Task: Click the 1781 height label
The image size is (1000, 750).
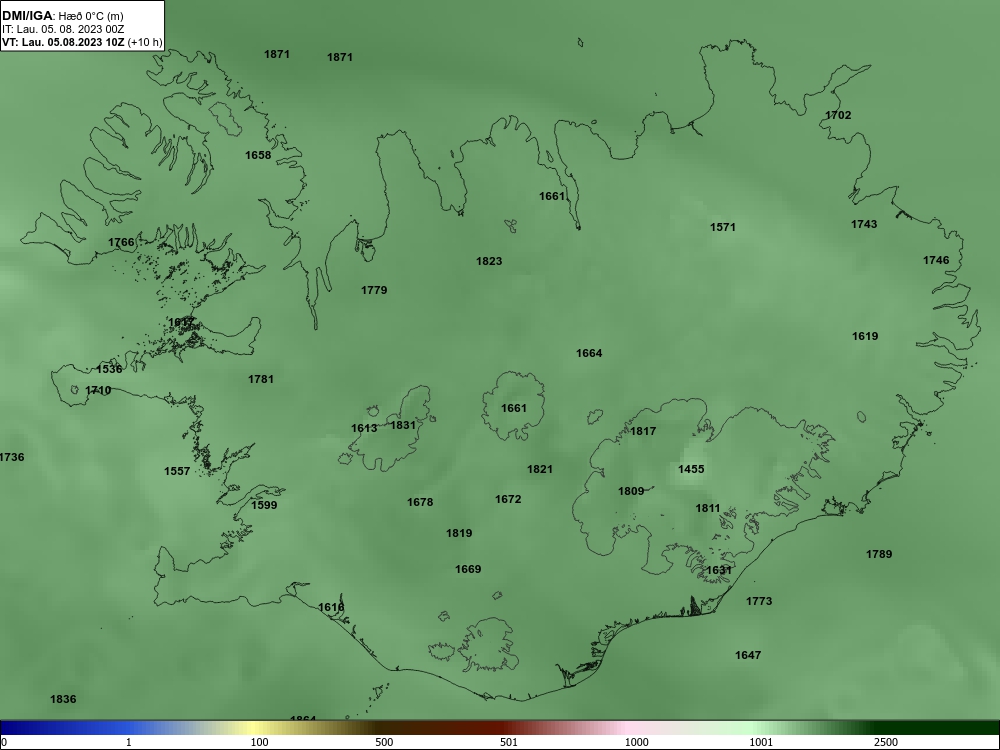Action: [x=260, y=379]
